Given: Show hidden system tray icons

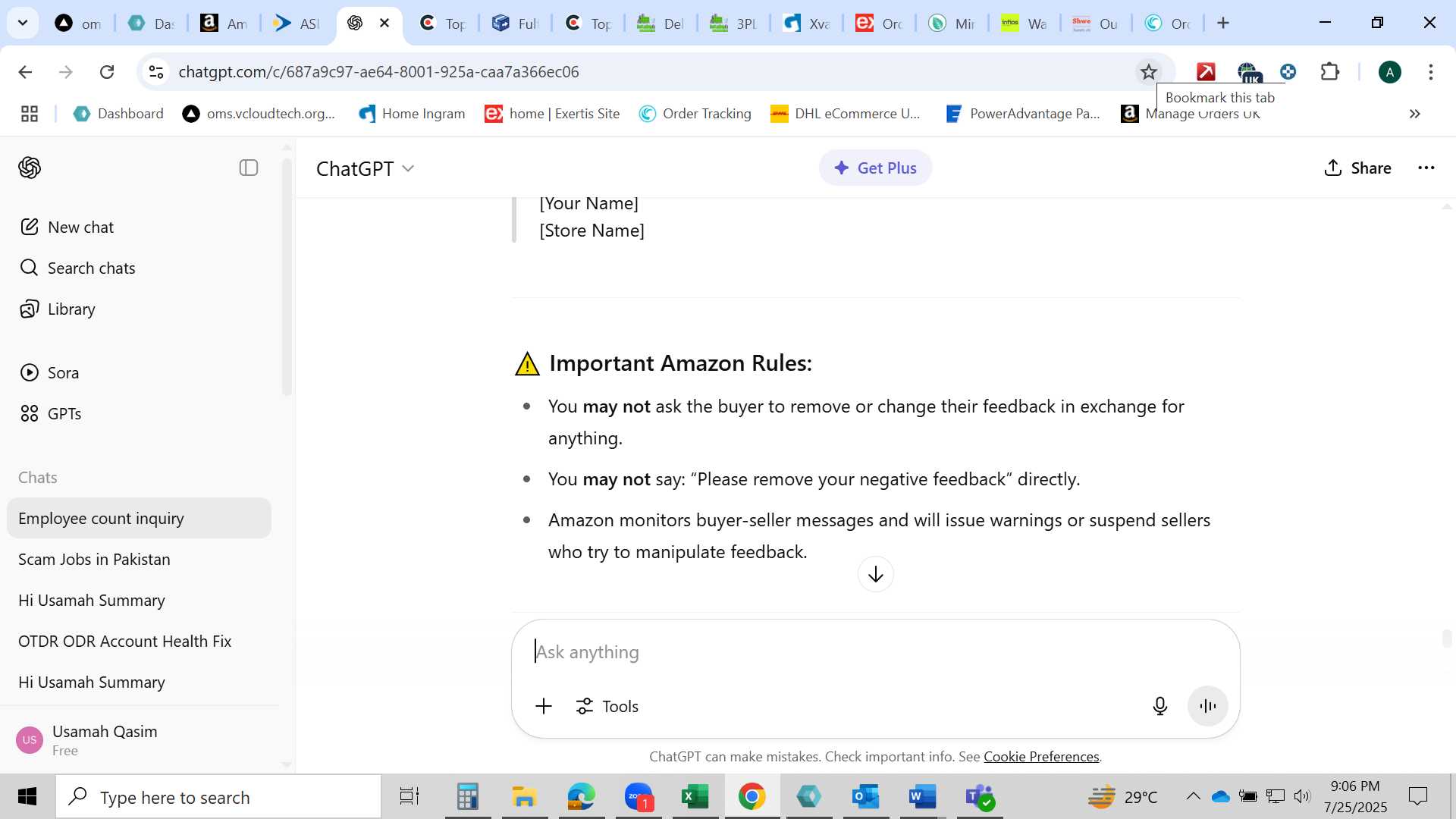Looking at the screenshot, I should pos(1193,796).
